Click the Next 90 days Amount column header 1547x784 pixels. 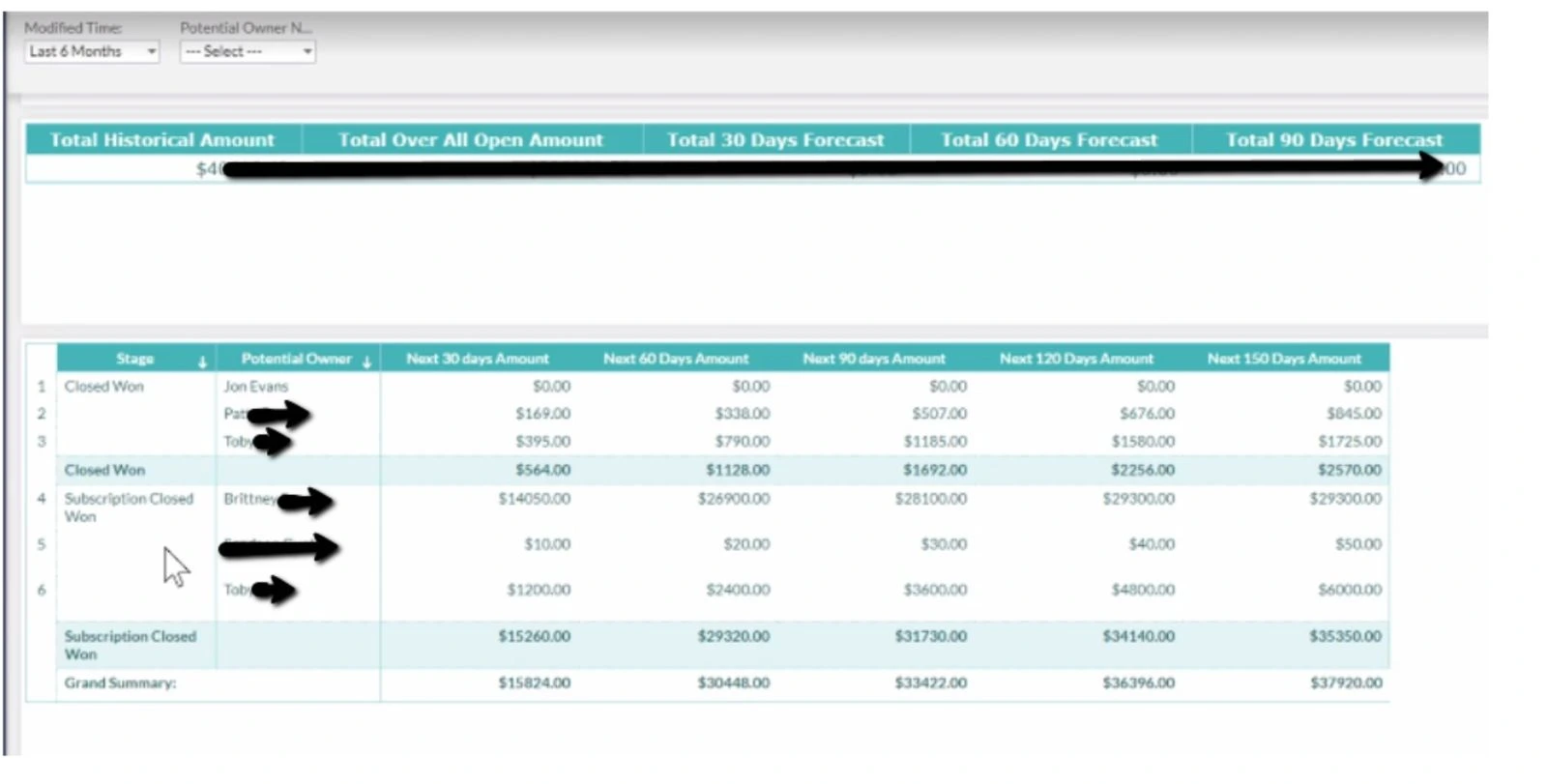873,359
